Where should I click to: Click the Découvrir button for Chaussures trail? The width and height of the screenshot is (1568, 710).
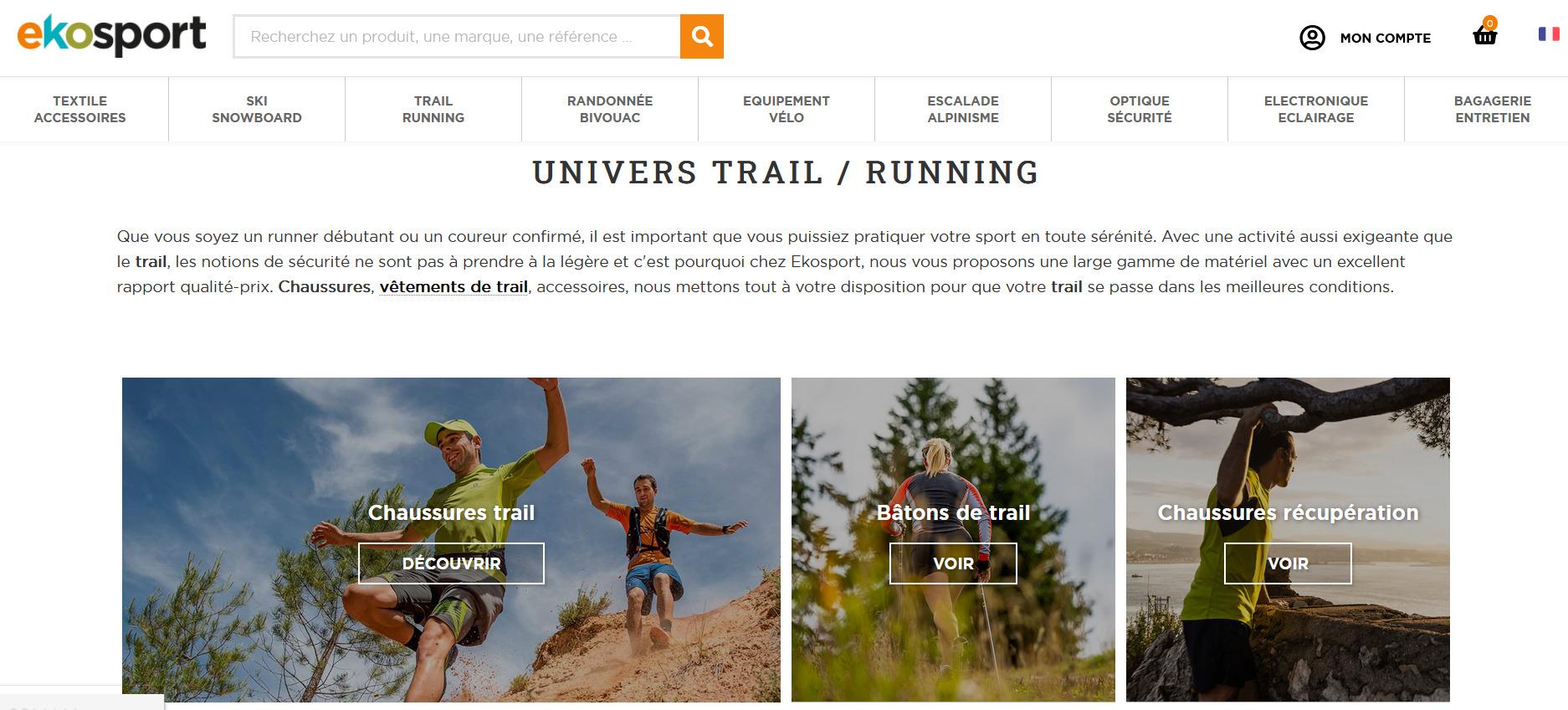[451, 563]
